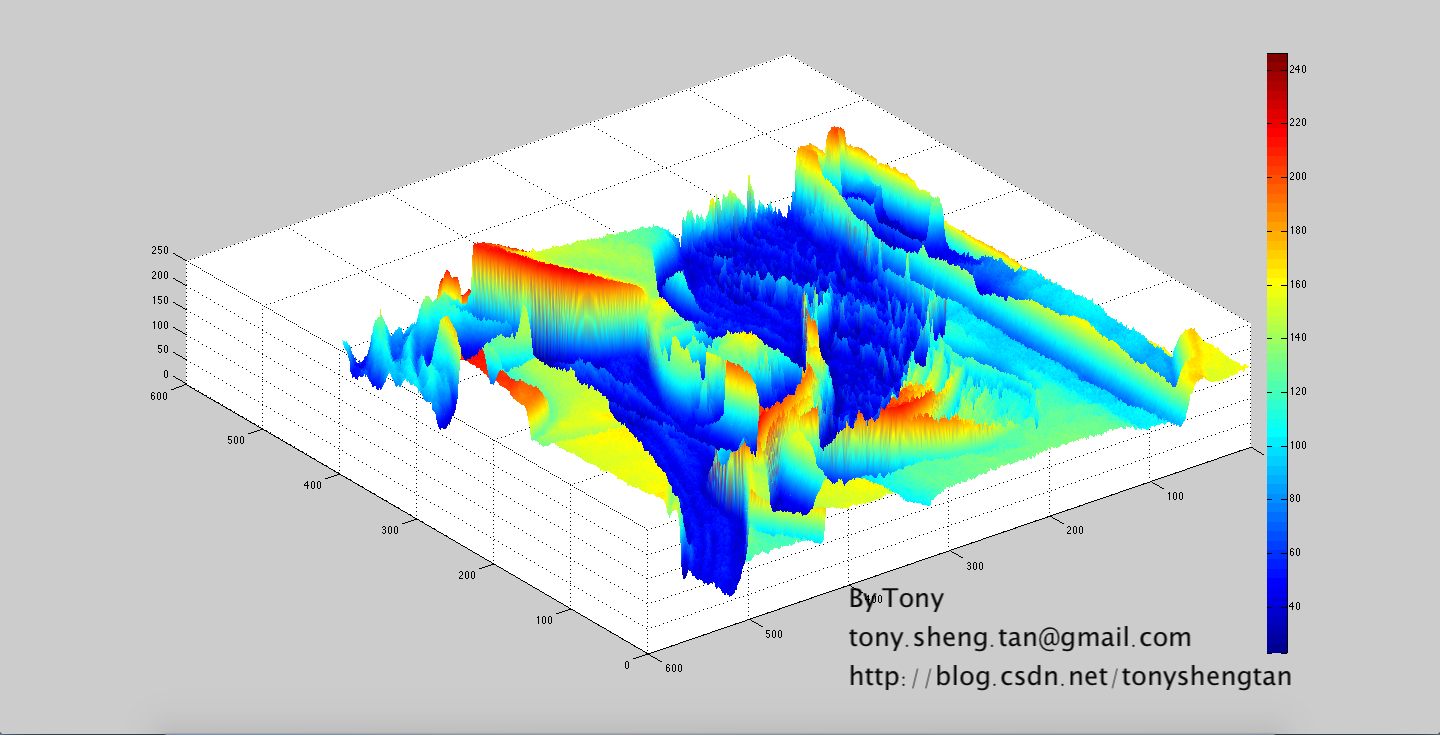Click the "By Tony" author text
1440x735 pixels.
(896, 599)
